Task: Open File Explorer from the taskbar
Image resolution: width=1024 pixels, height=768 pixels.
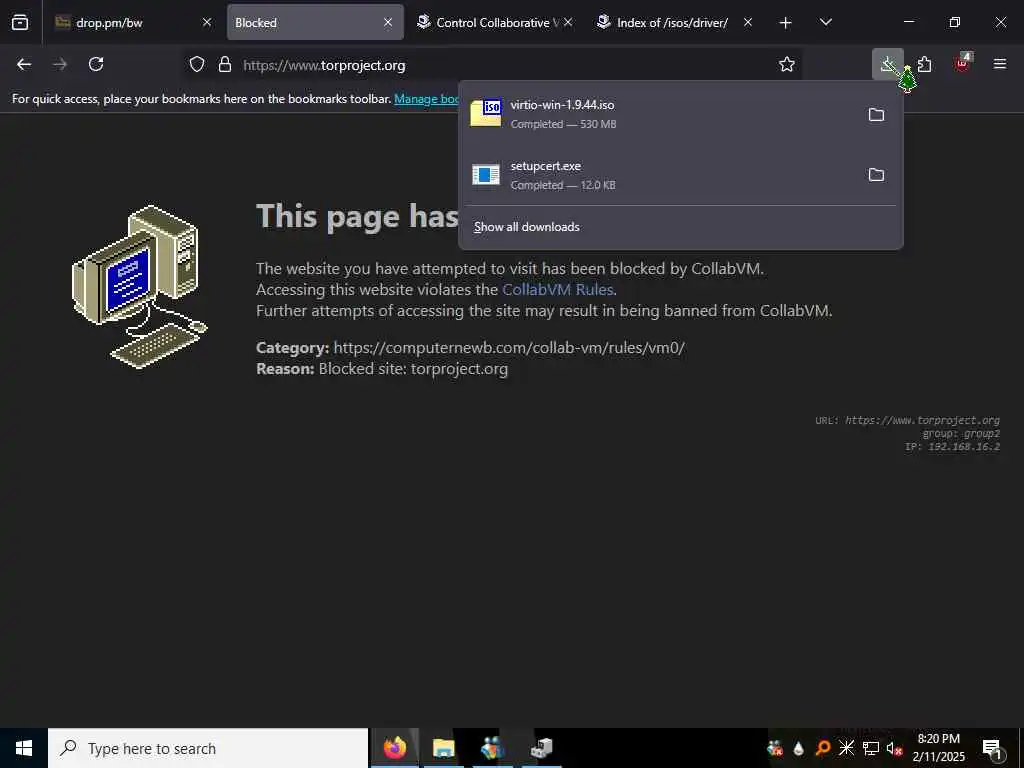Action: click(443, 748)
